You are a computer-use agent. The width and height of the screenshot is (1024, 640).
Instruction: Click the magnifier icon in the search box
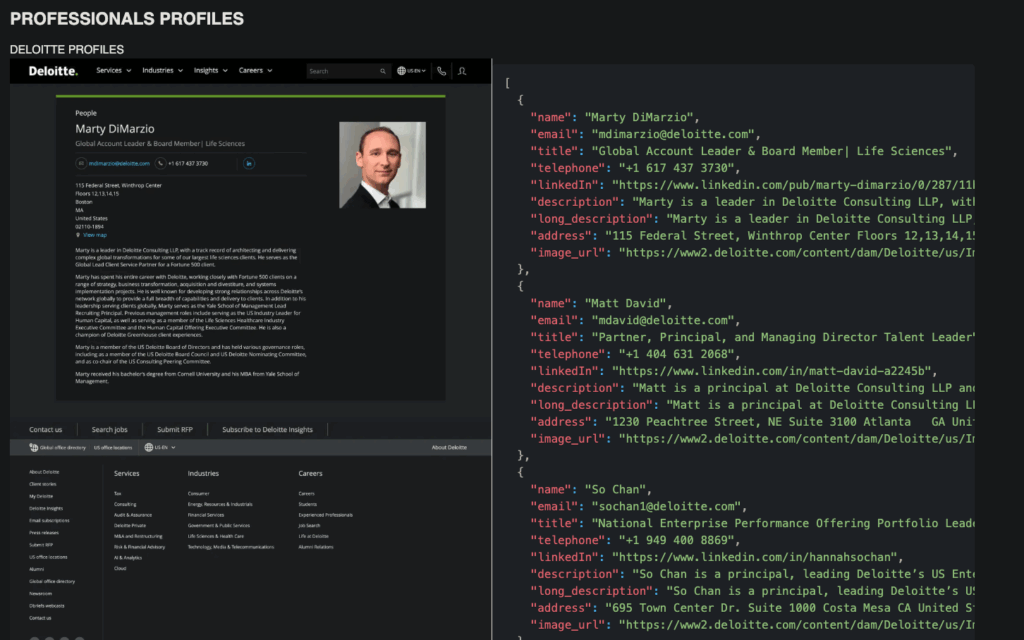pyautogui.click(x=383, y=71)
